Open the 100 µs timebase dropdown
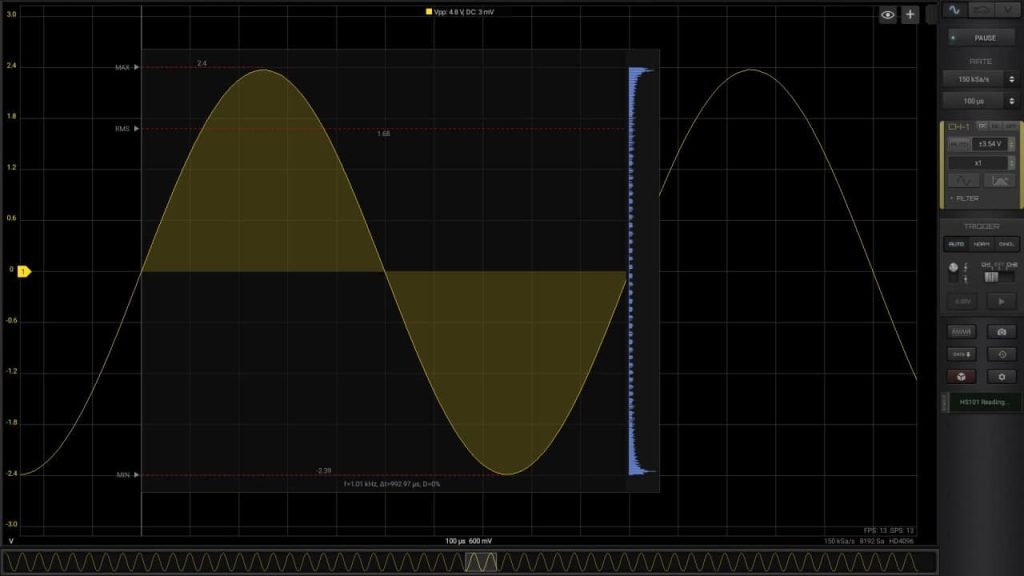 click(x=979, y=102)
